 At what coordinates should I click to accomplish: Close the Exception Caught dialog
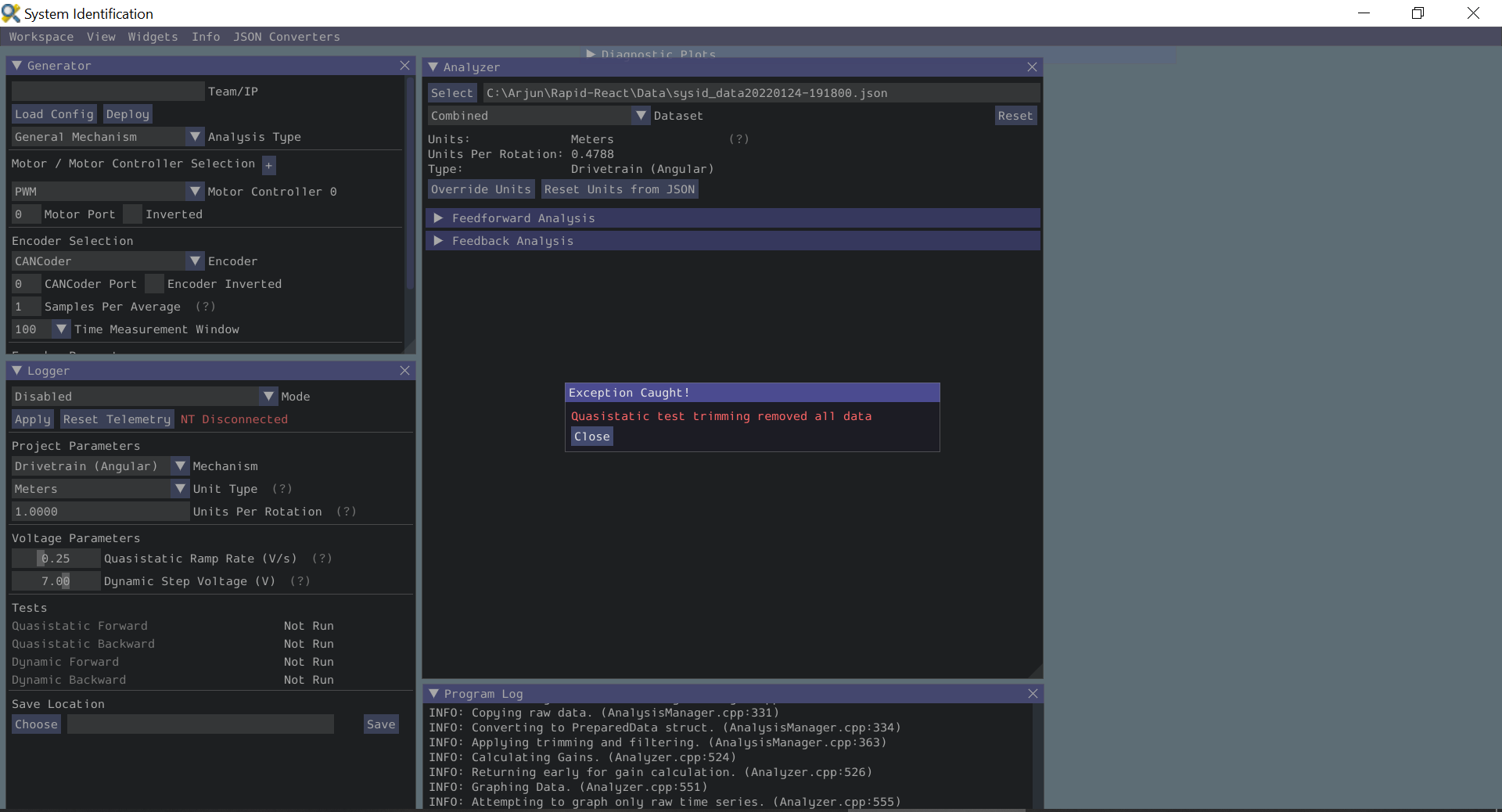591,437
